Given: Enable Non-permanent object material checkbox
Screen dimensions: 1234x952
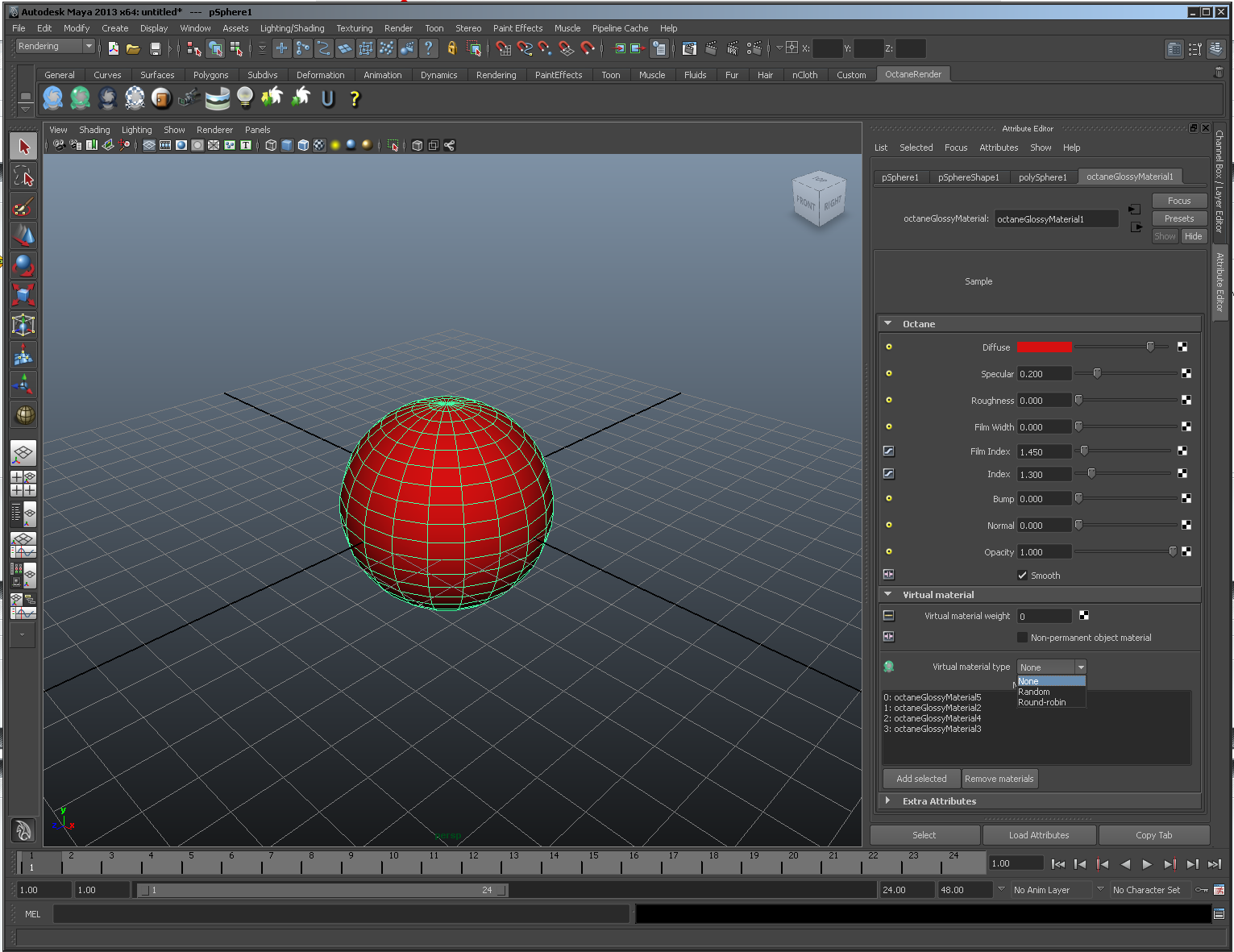Looking at the screenshot, I should 1022,637.
